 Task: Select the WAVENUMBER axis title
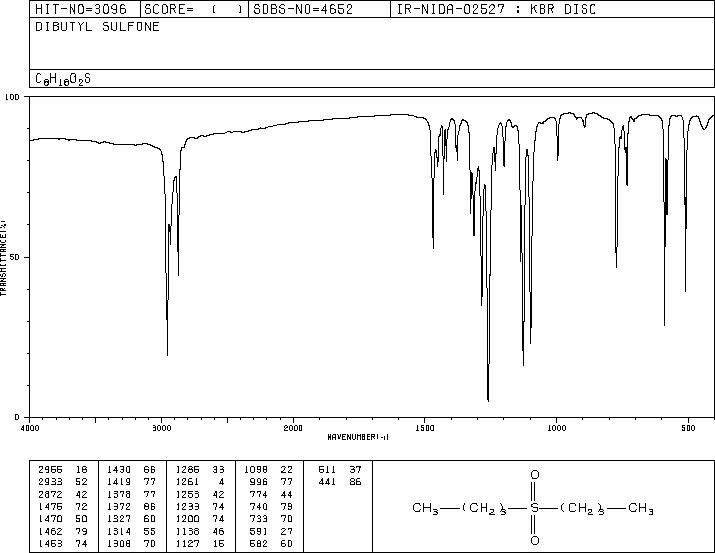(358, 437)
